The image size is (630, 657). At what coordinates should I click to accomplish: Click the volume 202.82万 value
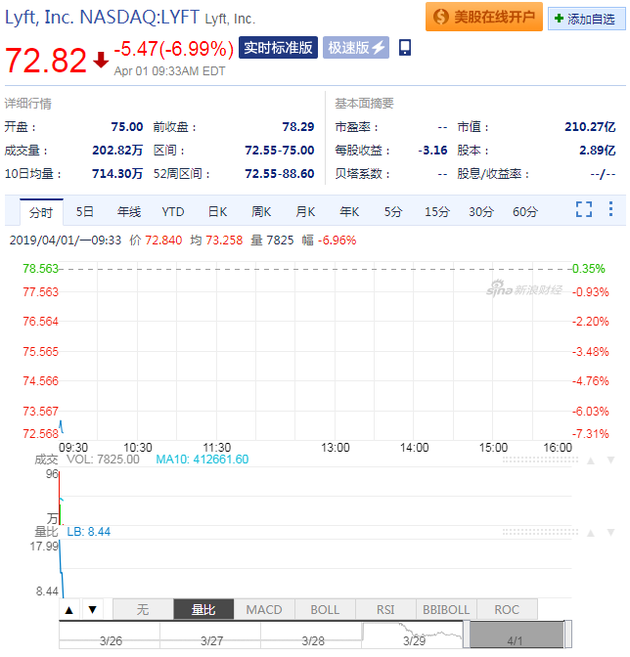118,150
